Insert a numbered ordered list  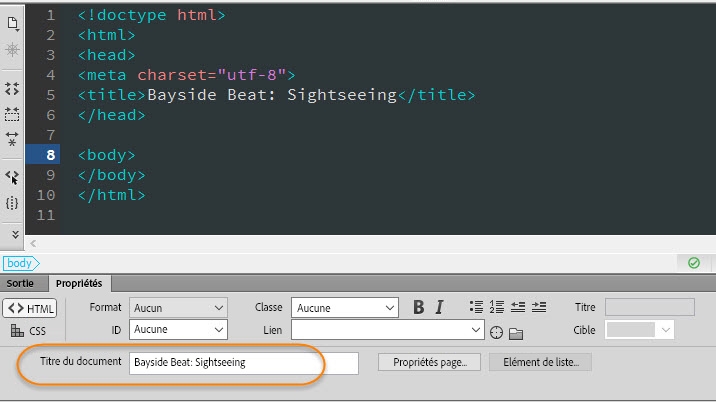[498, 307]
